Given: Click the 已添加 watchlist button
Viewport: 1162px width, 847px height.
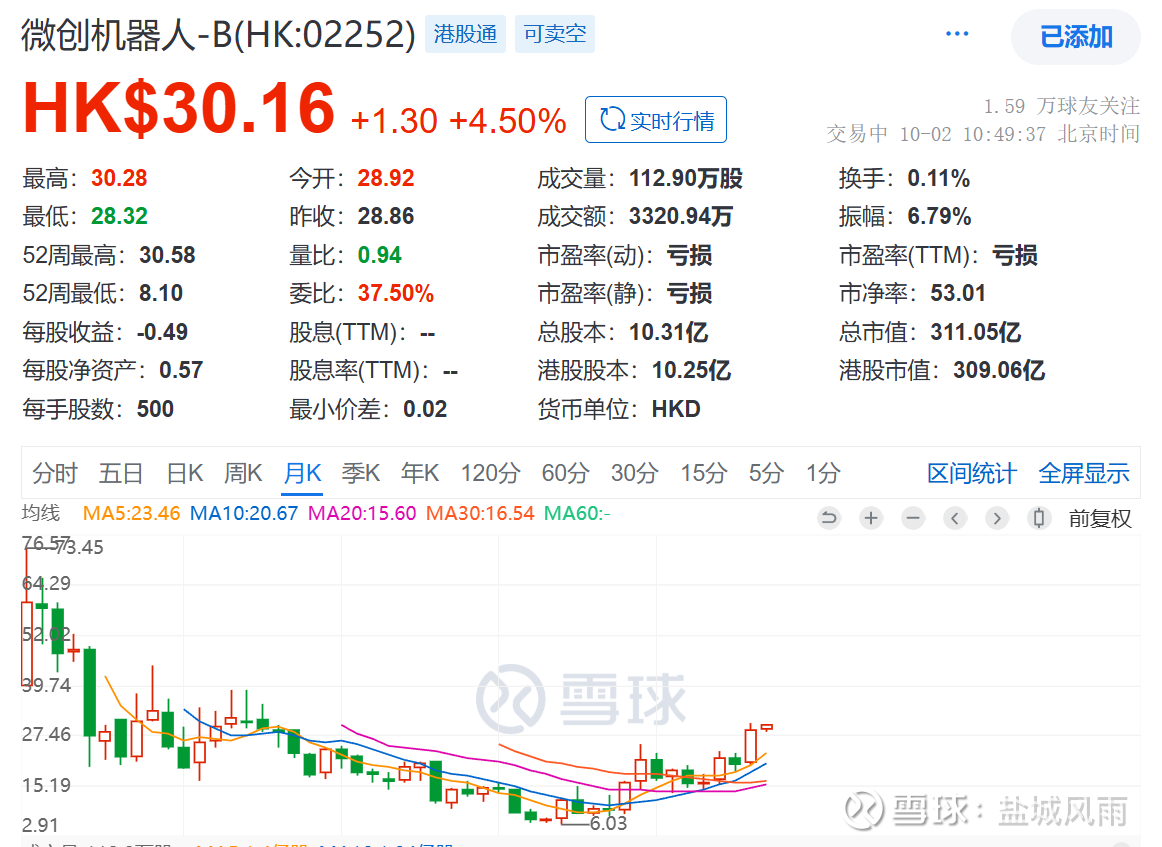Looking at the screenshot, I should pos(1075,36).
